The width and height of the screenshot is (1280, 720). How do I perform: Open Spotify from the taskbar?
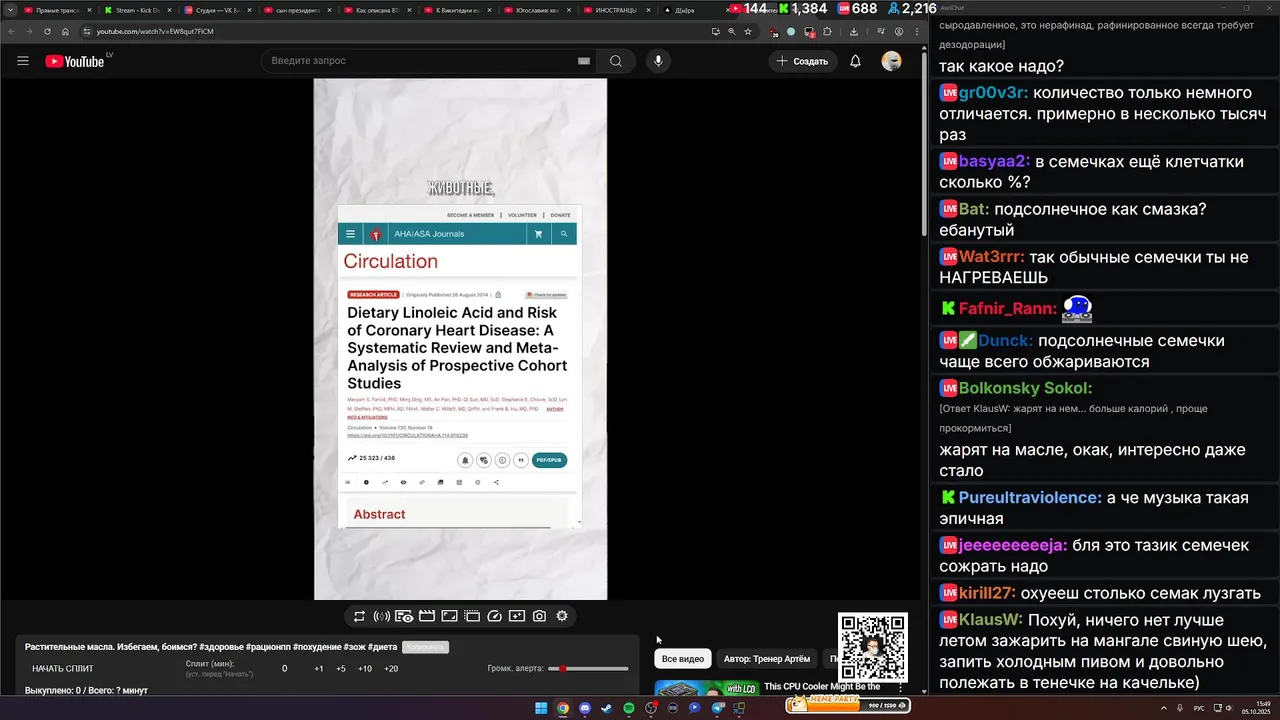(629, 708)
